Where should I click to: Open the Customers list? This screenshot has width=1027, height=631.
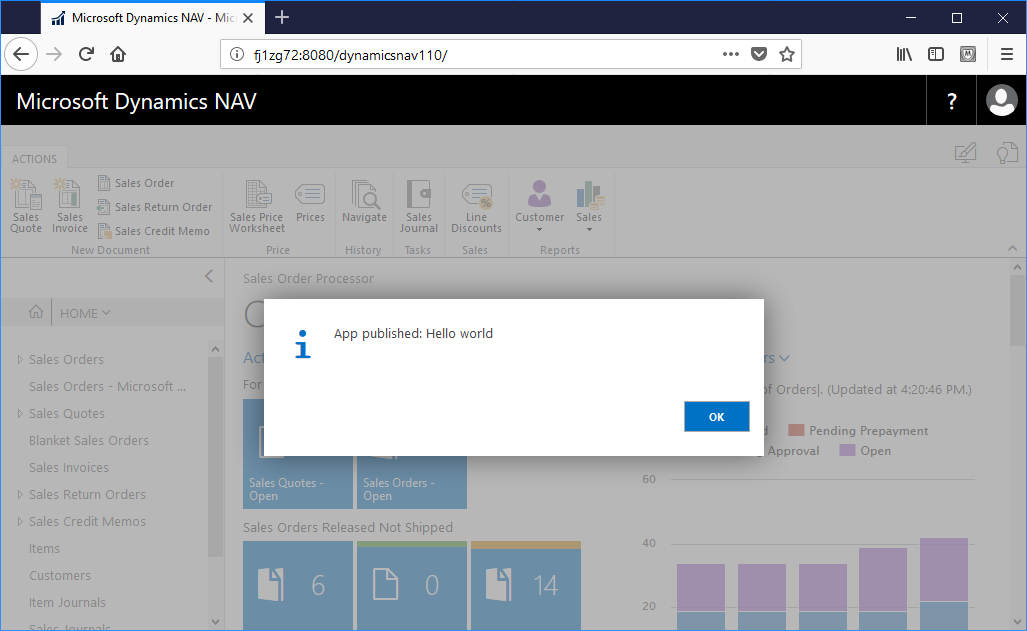[60, 575]
